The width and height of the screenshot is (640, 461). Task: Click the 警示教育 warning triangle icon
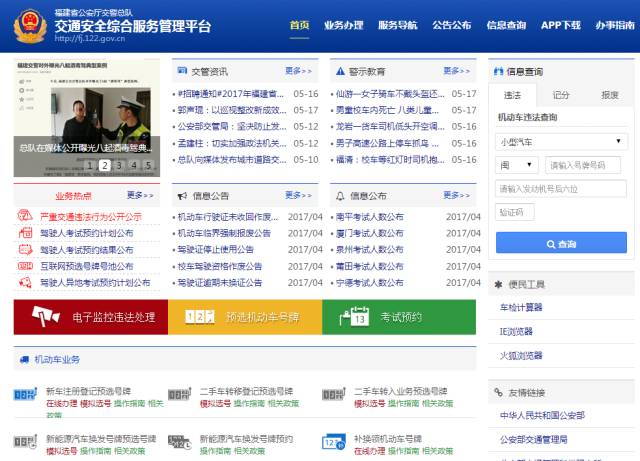click(340, 71)
